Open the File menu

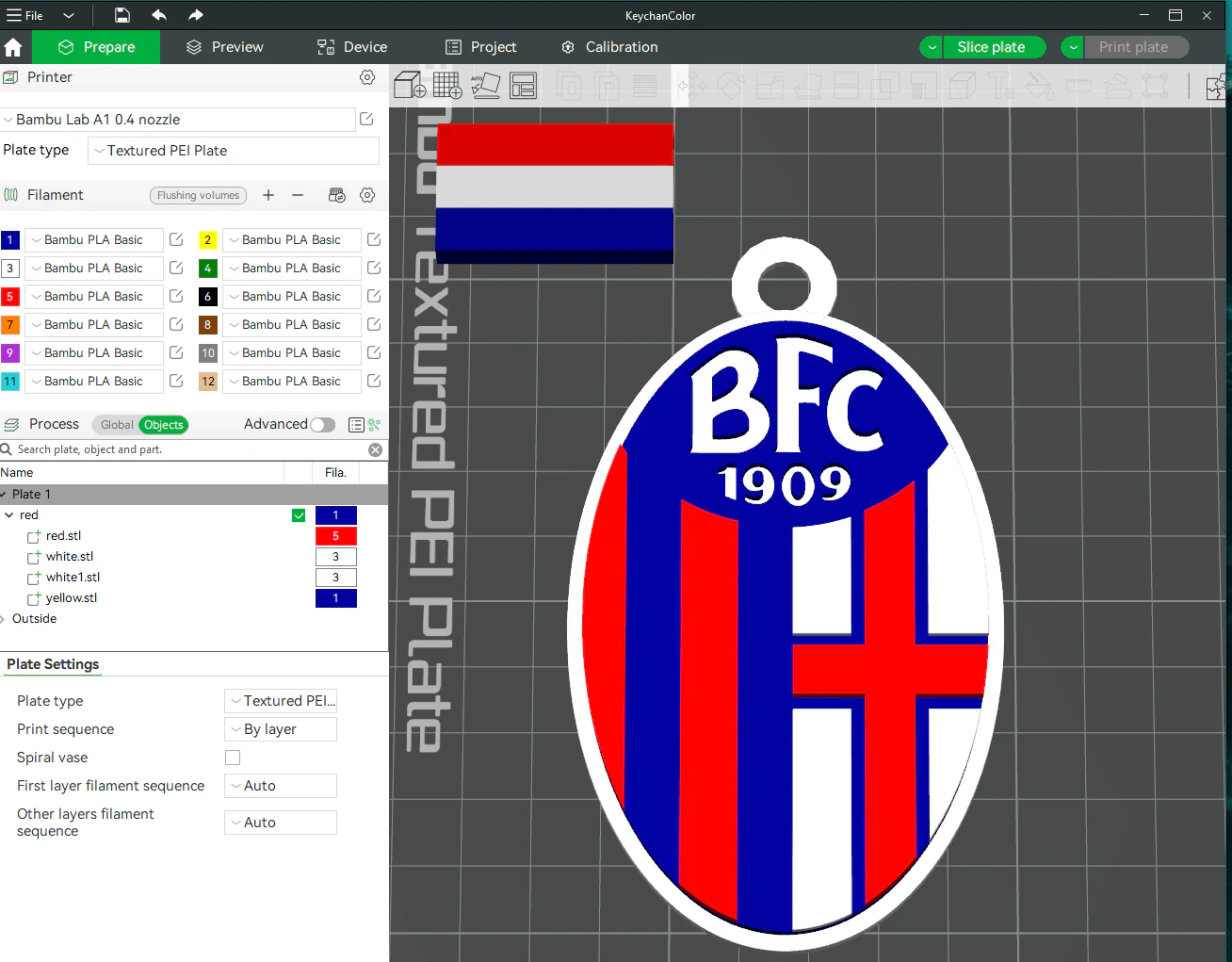tap(25, 15)
